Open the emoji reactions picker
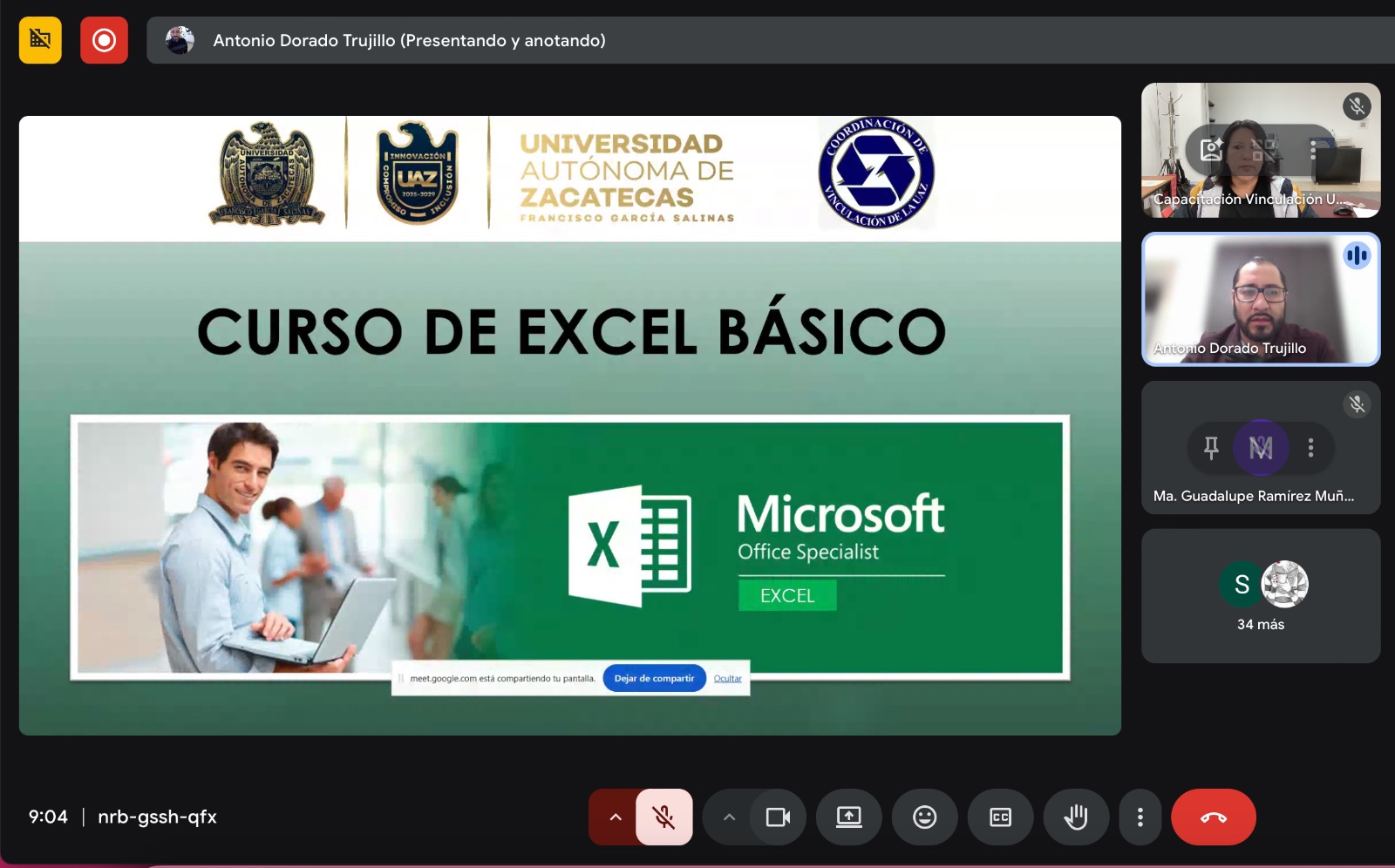Image resolution: width=1395 pixels, height=868 pixels. pos(924,817)
